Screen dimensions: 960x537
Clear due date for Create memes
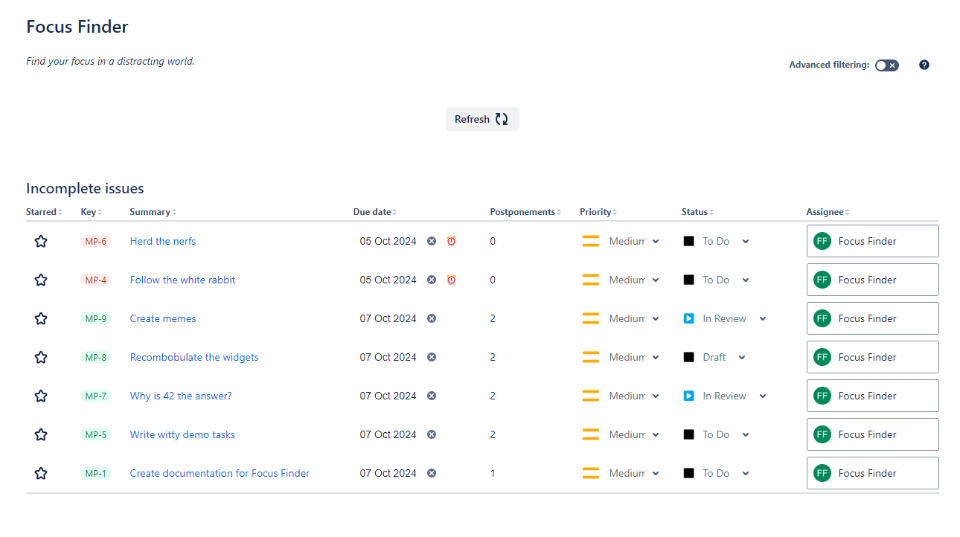pyautogui.click(x=432, y=319)
